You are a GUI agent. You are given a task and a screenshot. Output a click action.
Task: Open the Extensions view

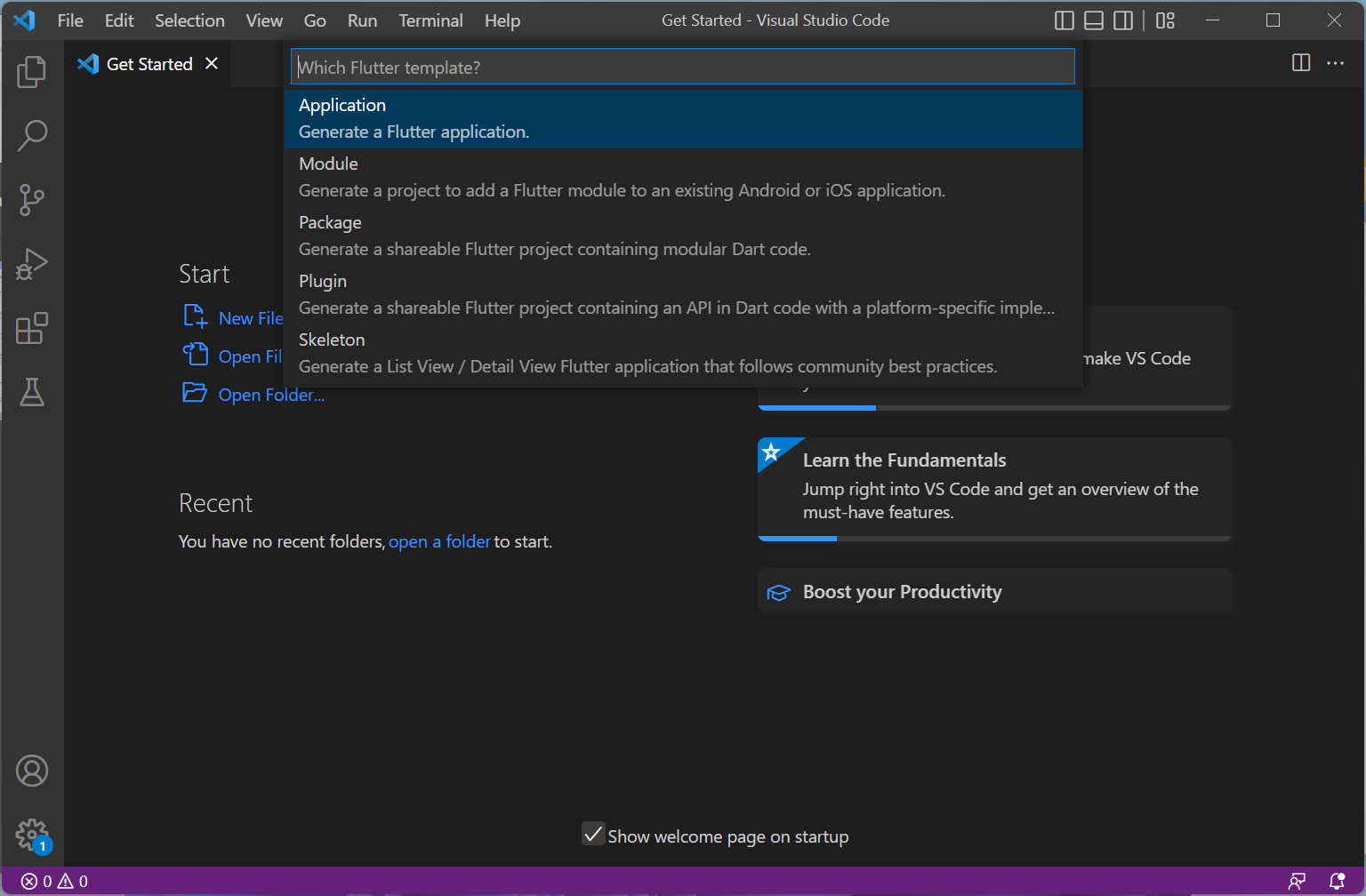pyautogui.click(x=32, y=328)
